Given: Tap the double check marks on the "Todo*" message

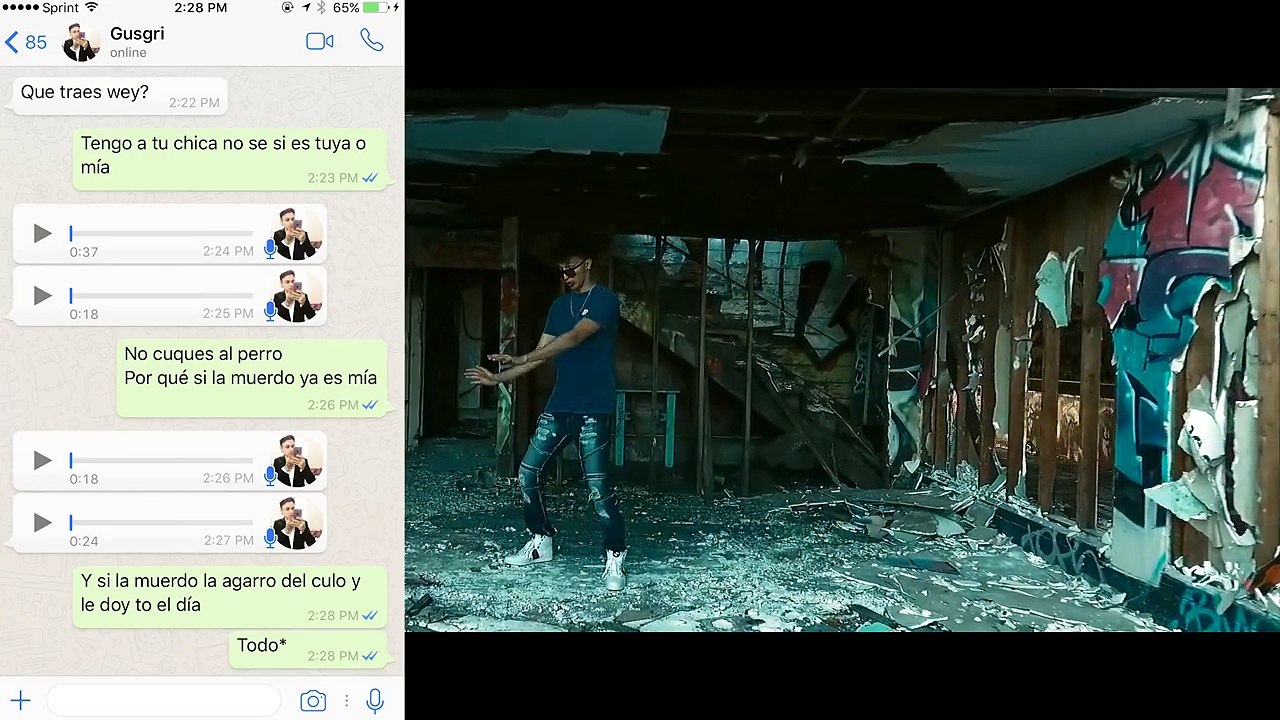Looking at the screenshot, I should coord(370,656).
